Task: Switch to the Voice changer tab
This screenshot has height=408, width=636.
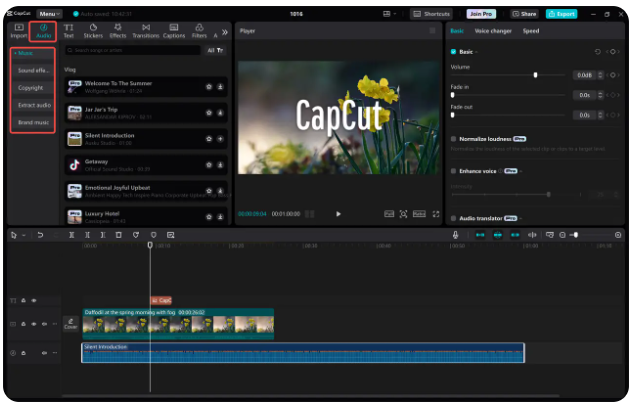Action: pos(495,31)
